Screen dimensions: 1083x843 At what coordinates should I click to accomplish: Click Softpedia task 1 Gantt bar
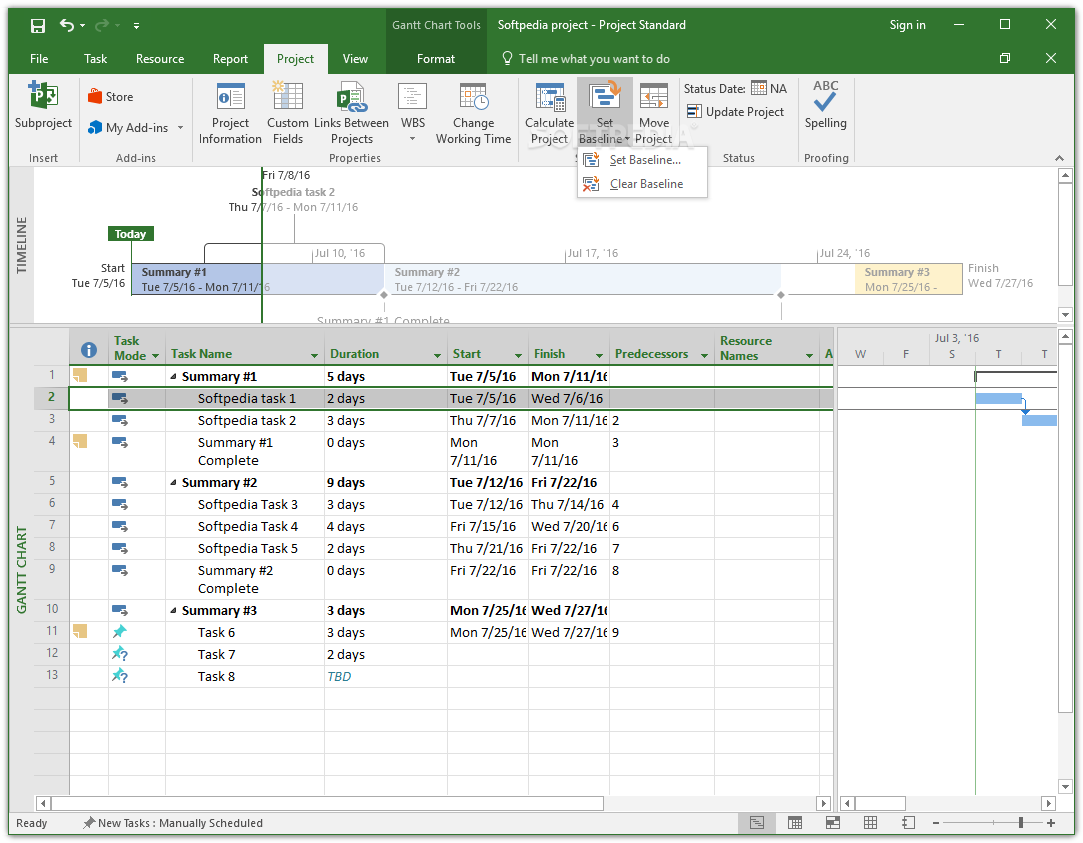click(x=998, y=398)
